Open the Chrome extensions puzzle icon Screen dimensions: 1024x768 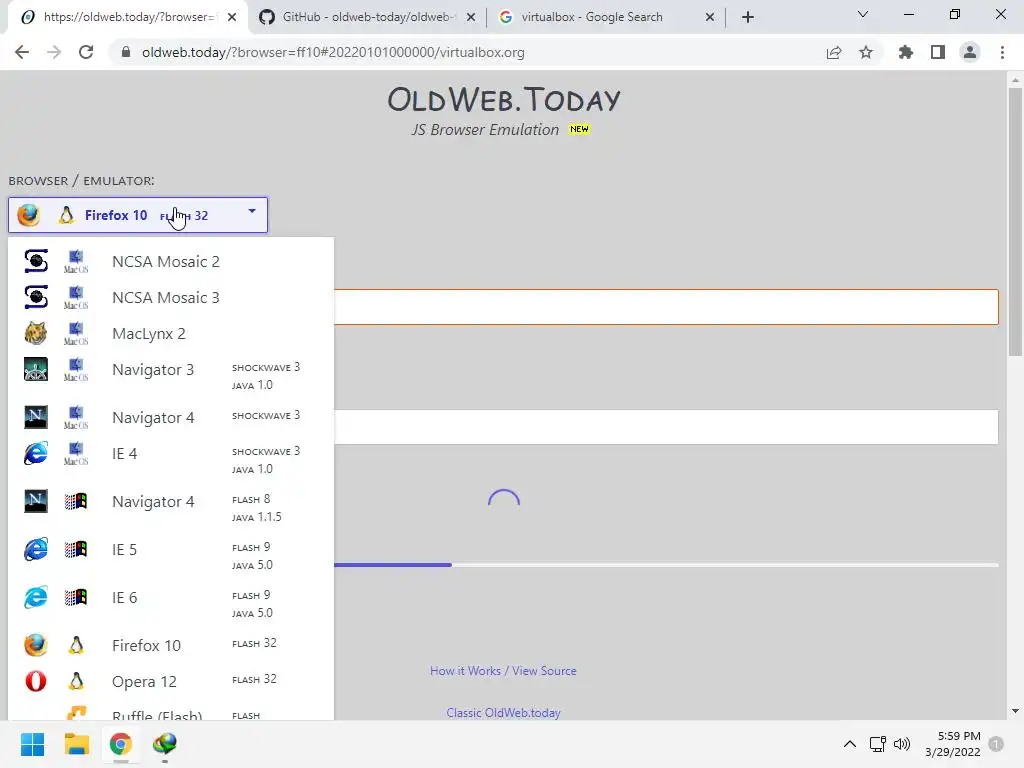pos(906,52)
